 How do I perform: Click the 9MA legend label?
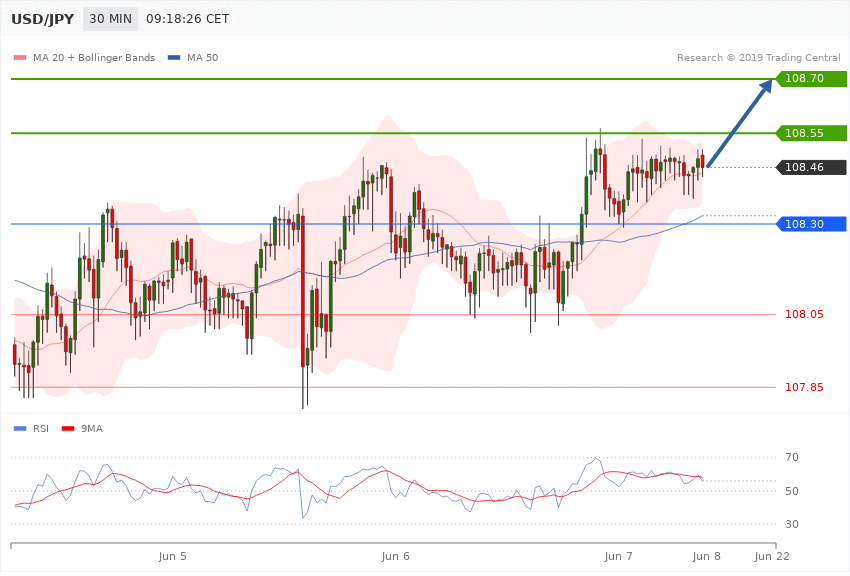(x=92, y=429)
